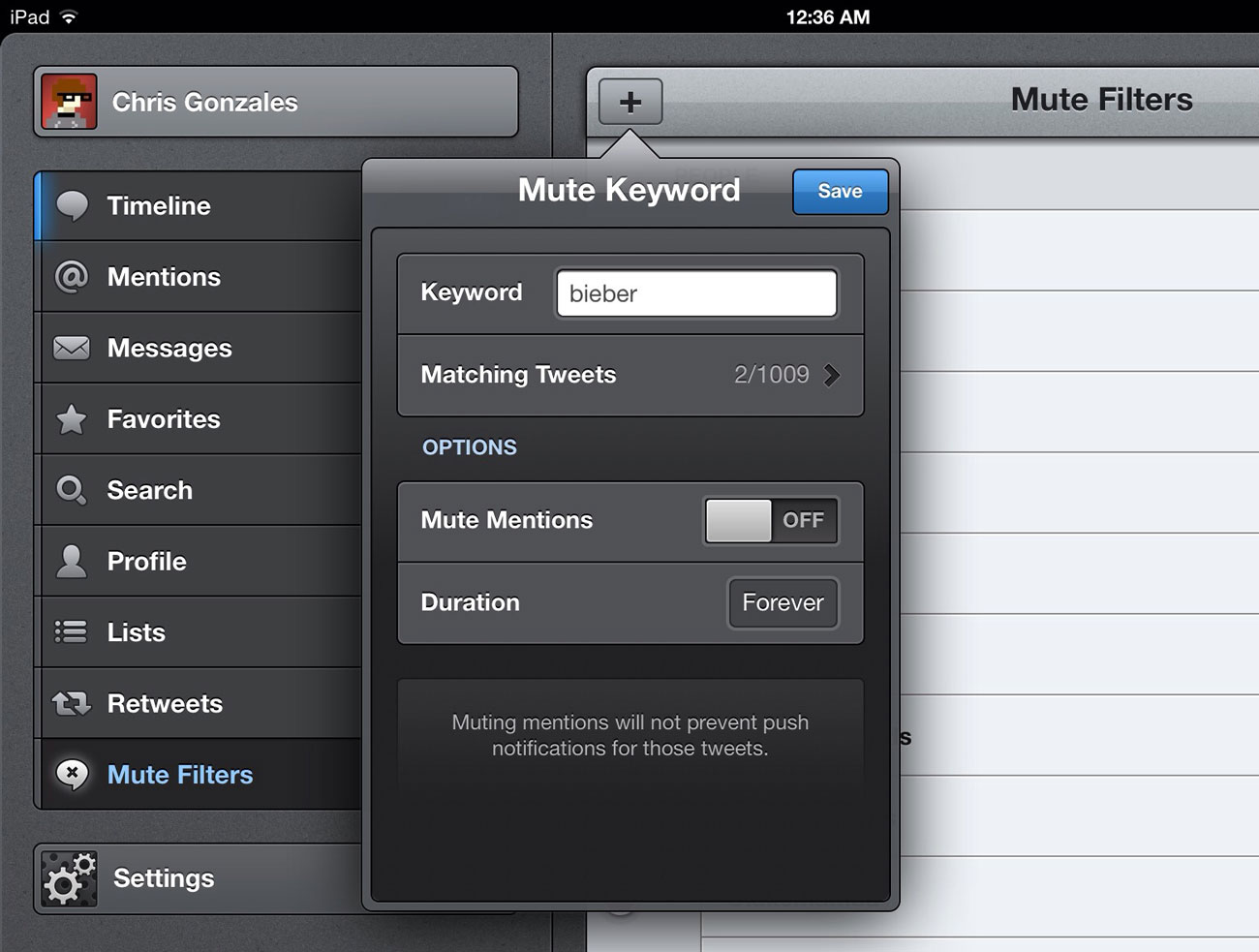Select the Favorites star icon

click(72, 419)
